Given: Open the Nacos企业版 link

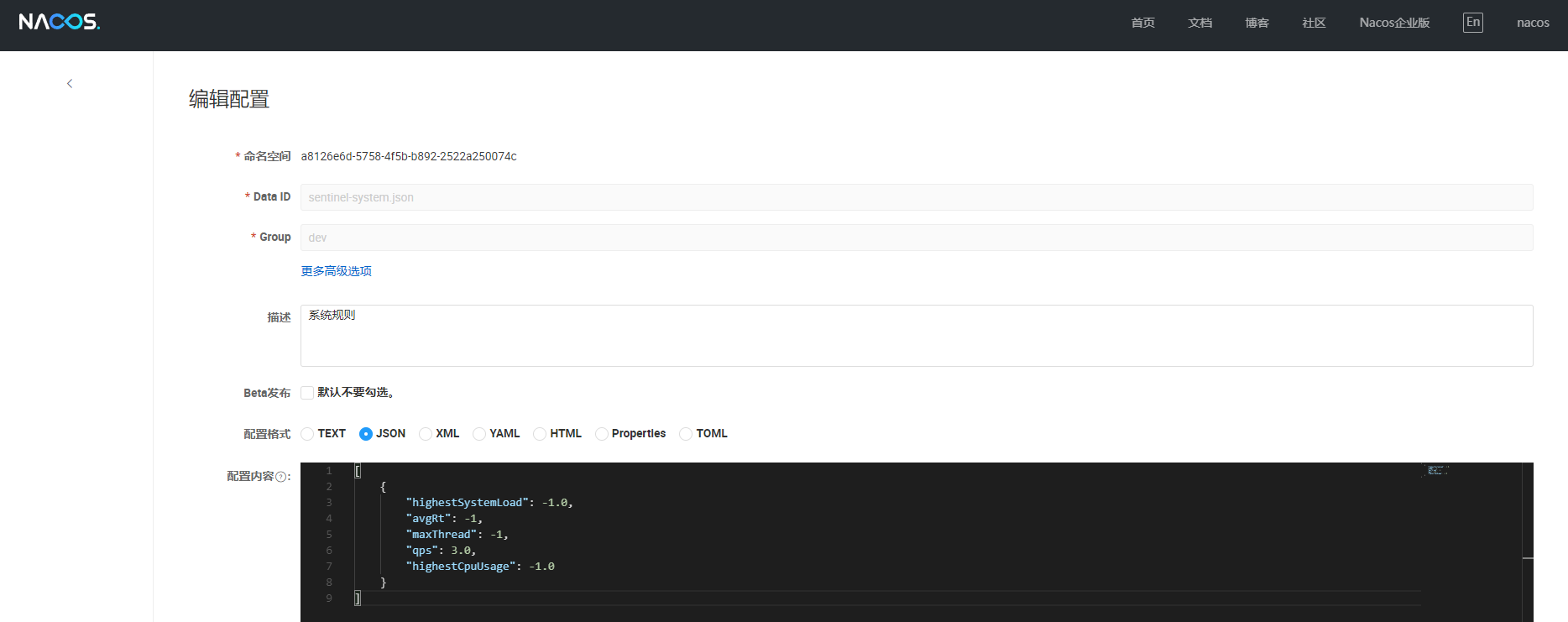Looking at the screenshot, I should coord(1394,23).
